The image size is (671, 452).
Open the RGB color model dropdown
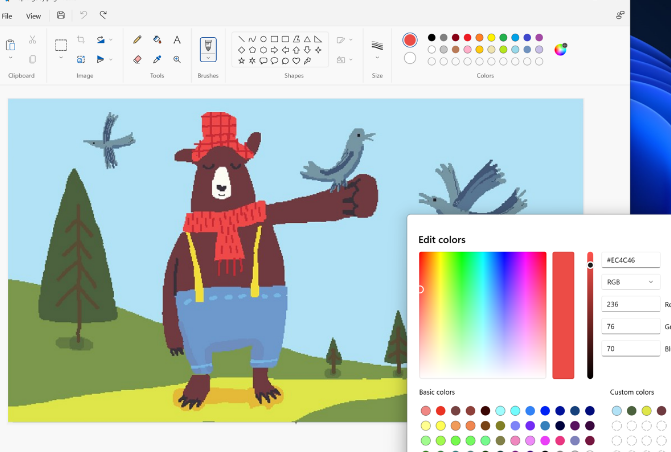tap(630, 282)
